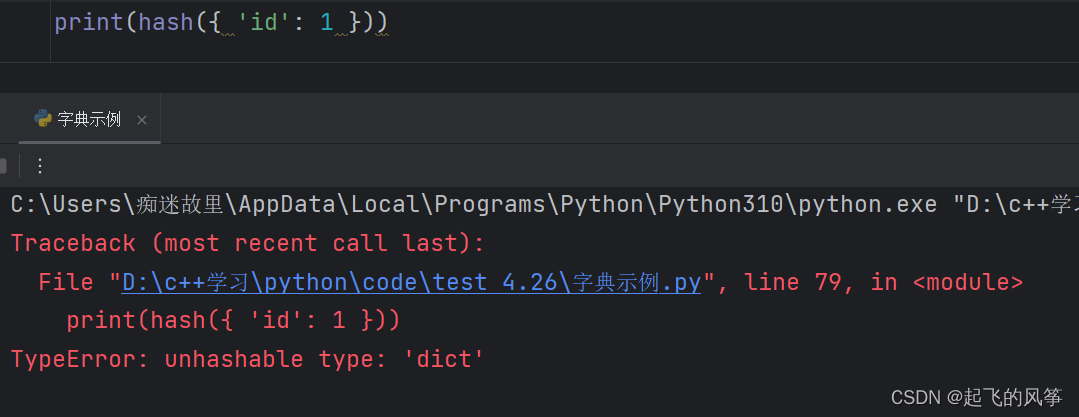Select the python.exe command line in console
Image resolution: width=1079 pixels, height=417 pixels.
click(x=544, y=204)
